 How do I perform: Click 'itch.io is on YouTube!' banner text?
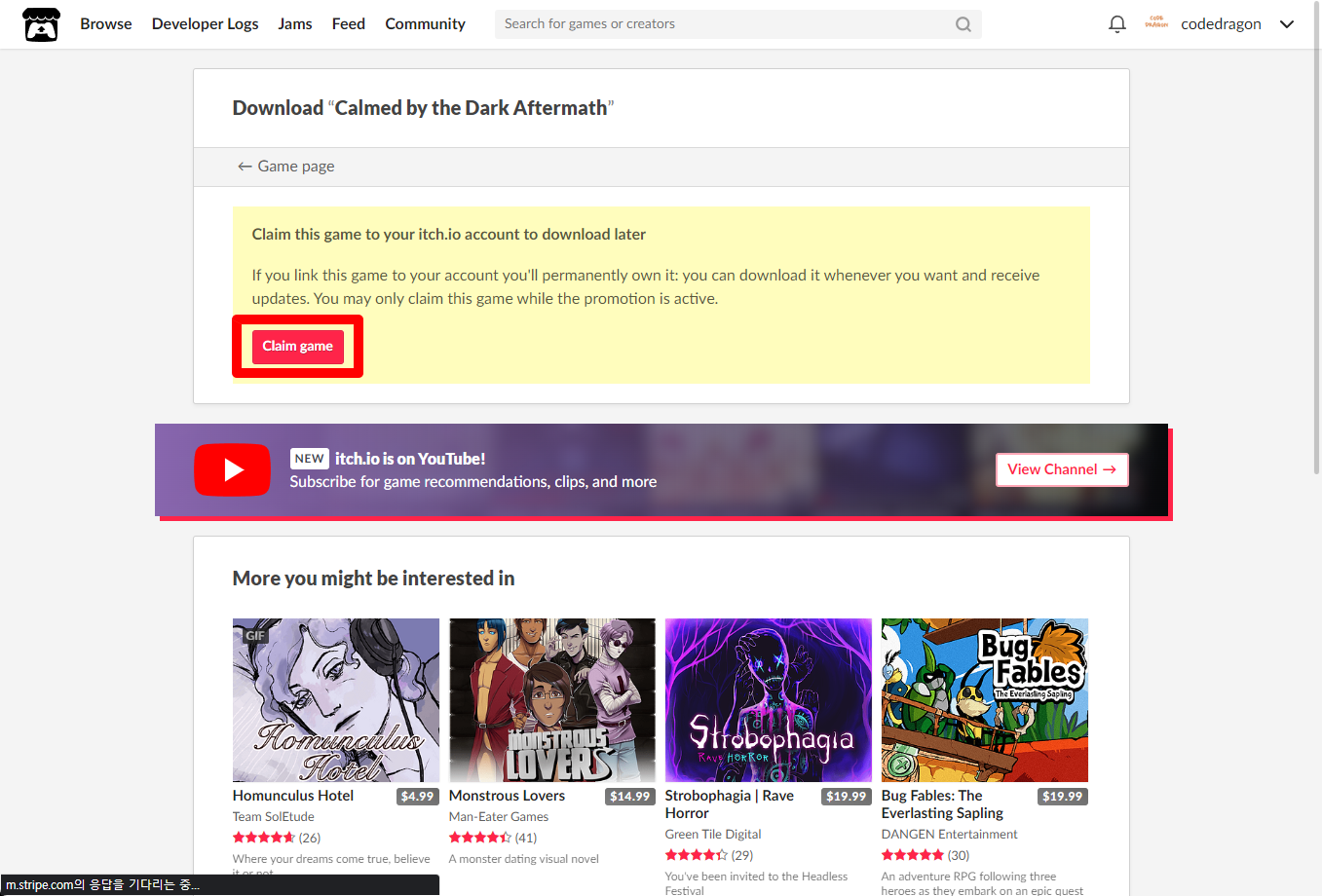point(410,459)
